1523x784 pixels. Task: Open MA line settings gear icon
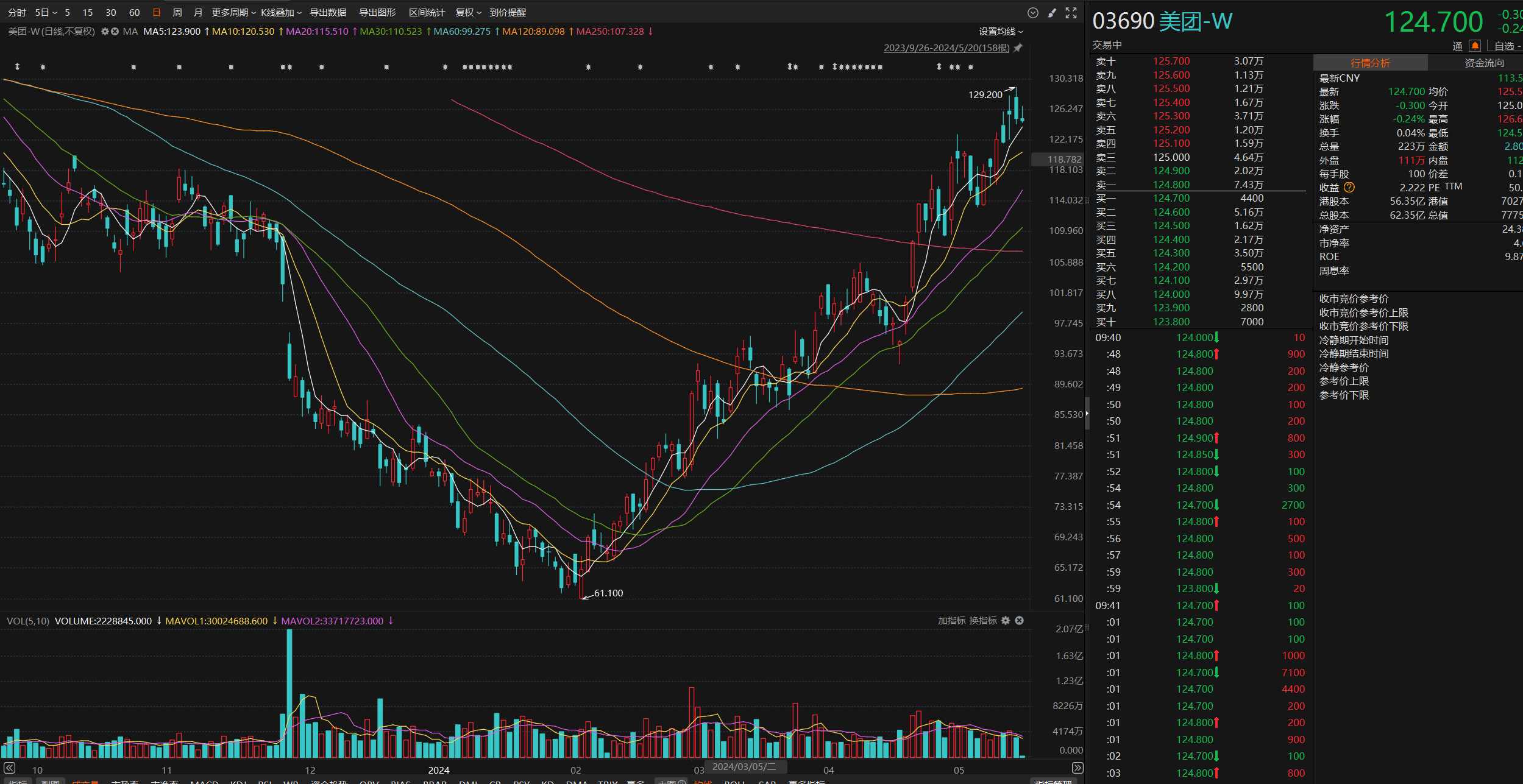105,31
